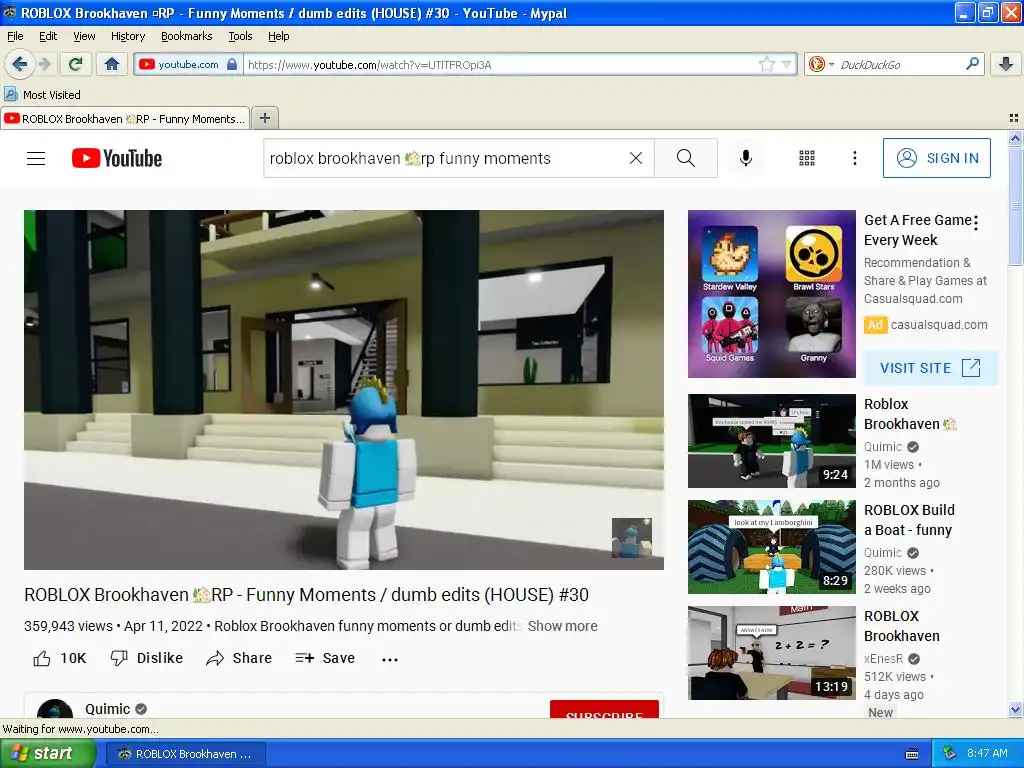1024x768 pixels.
Task: Open the History menu
Action: click(127, 36)
